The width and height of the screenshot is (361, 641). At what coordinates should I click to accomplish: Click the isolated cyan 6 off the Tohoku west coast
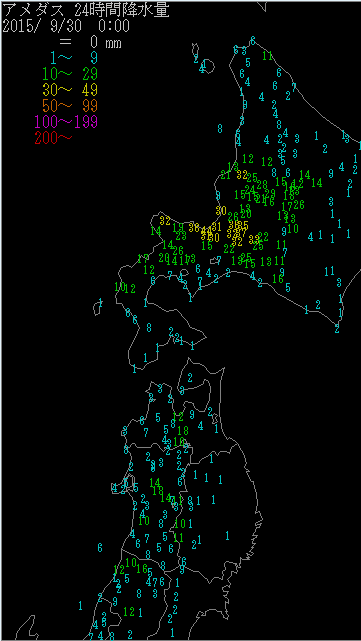[x=100, y=547]
